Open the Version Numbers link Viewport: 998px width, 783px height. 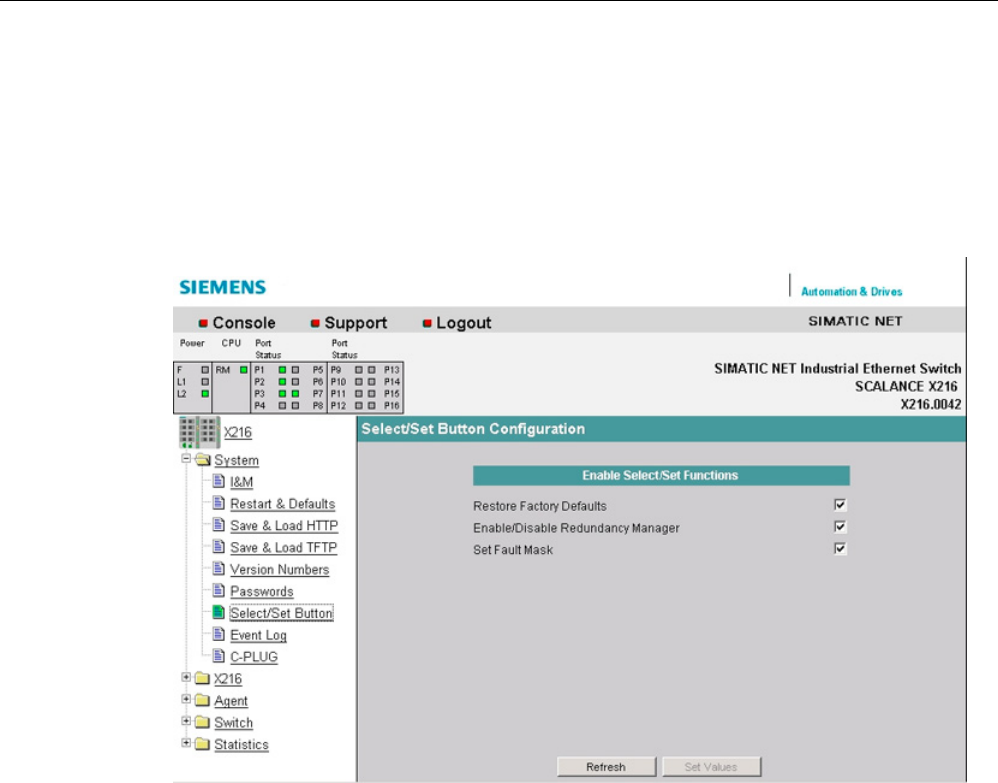point(279,570)
